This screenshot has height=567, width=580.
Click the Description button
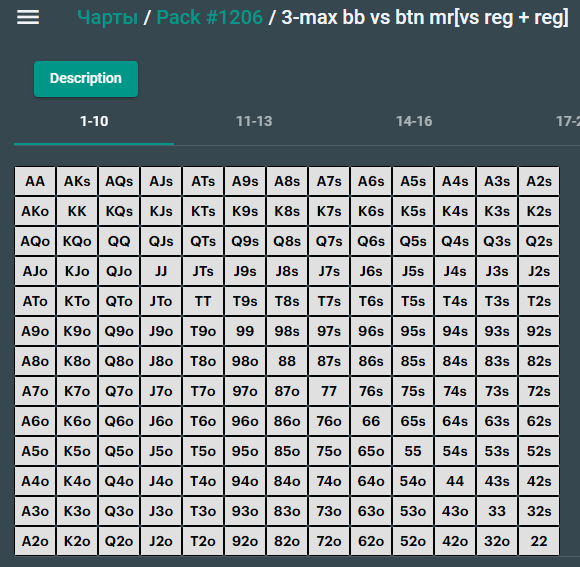[x=86, y=79]
